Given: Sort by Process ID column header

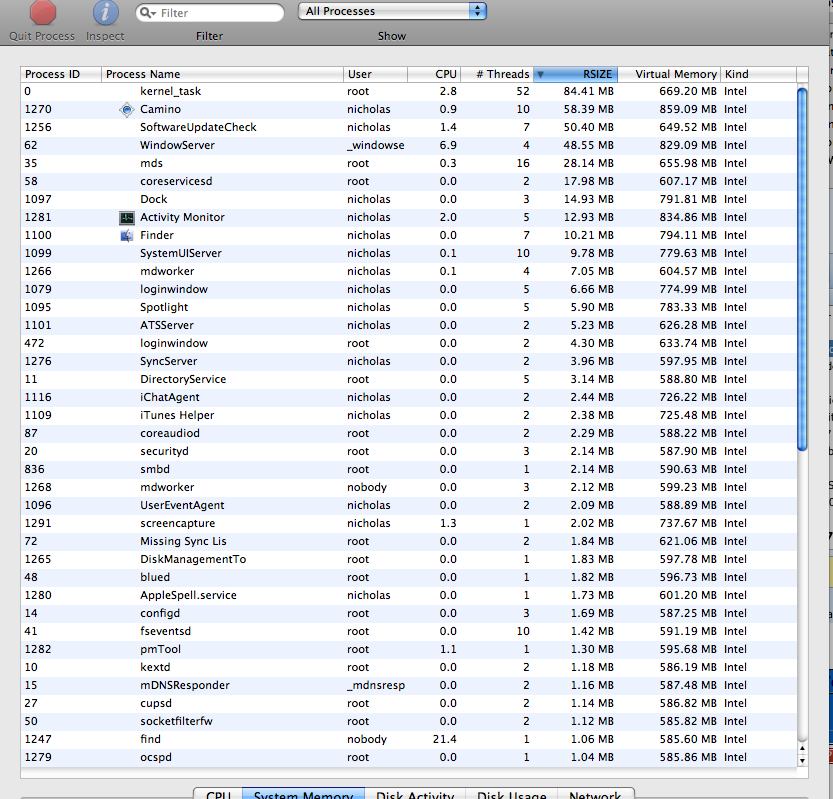Looking at the screenshot, I should click(x=61, y=74).
